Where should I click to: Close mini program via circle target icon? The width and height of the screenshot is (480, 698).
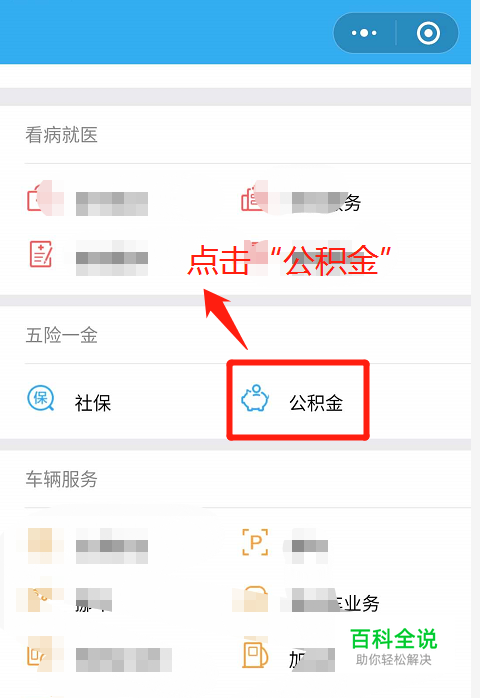tap(428, 33)
